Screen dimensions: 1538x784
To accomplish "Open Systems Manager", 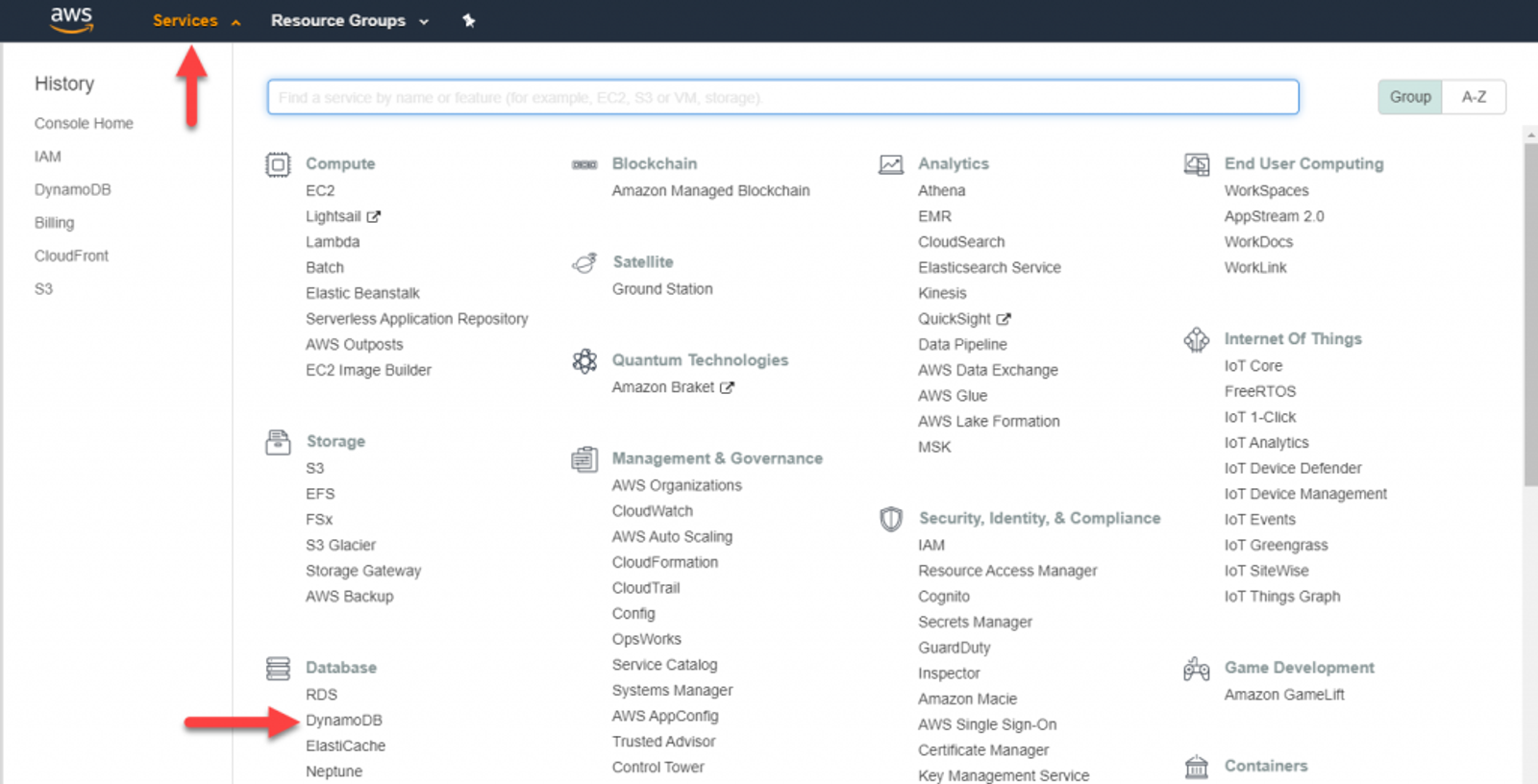I will (672, 691).
